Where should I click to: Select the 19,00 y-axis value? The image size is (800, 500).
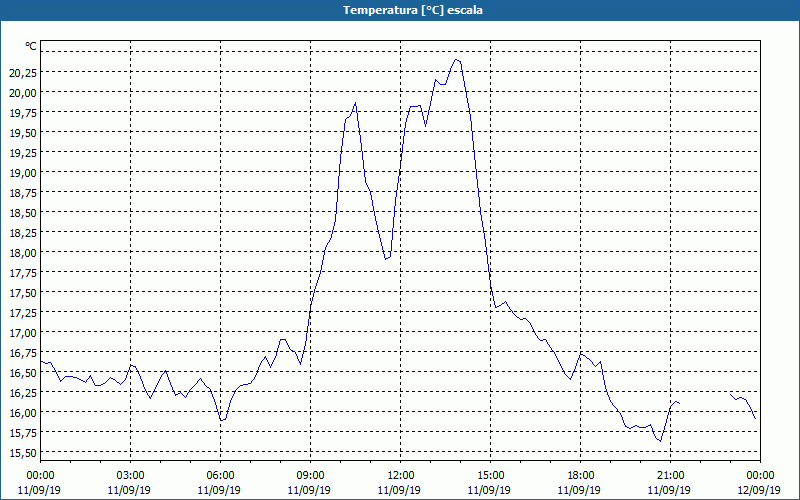coord(23,172)
